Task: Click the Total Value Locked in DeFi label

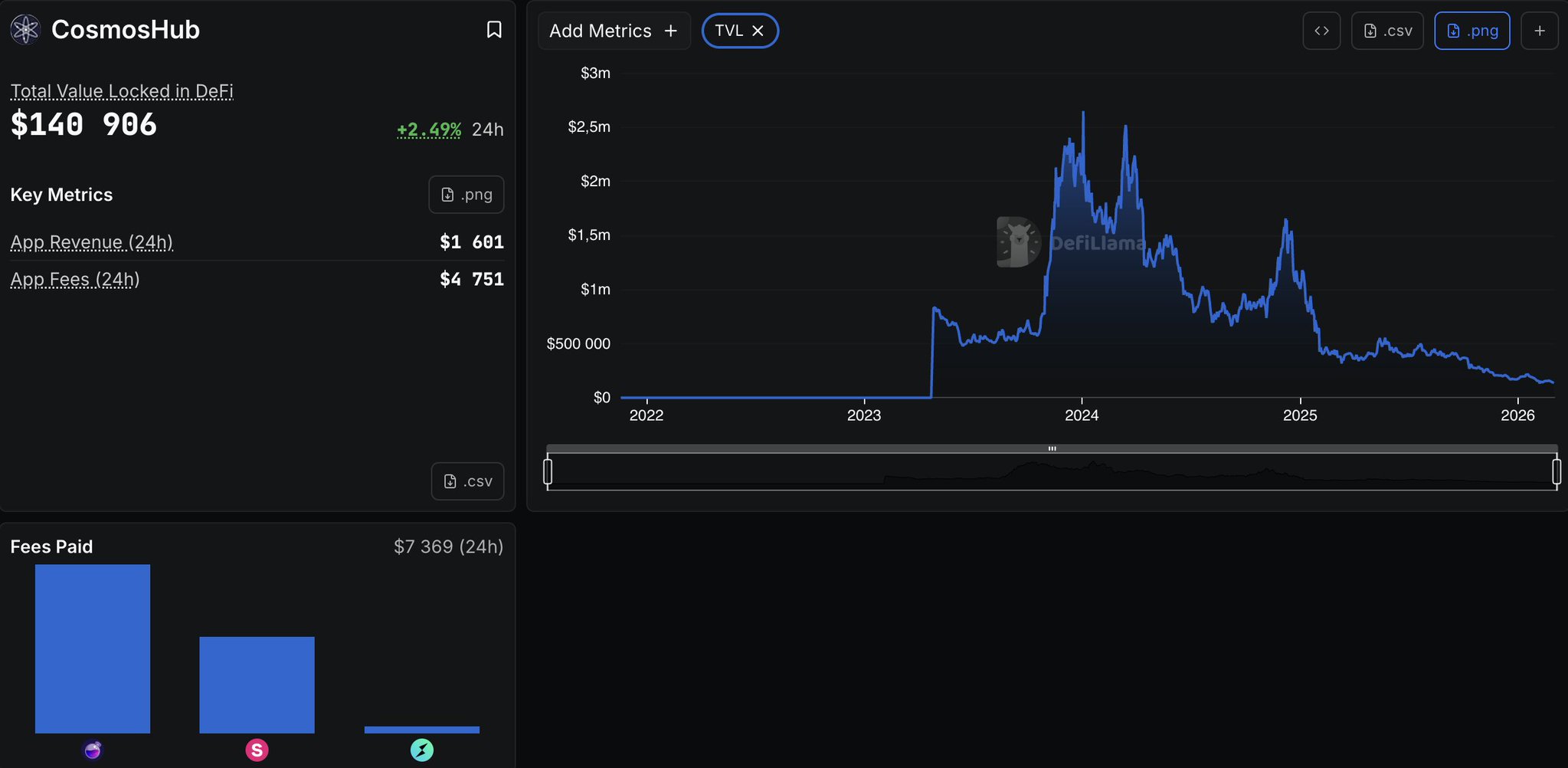Action: click(122, 91)
